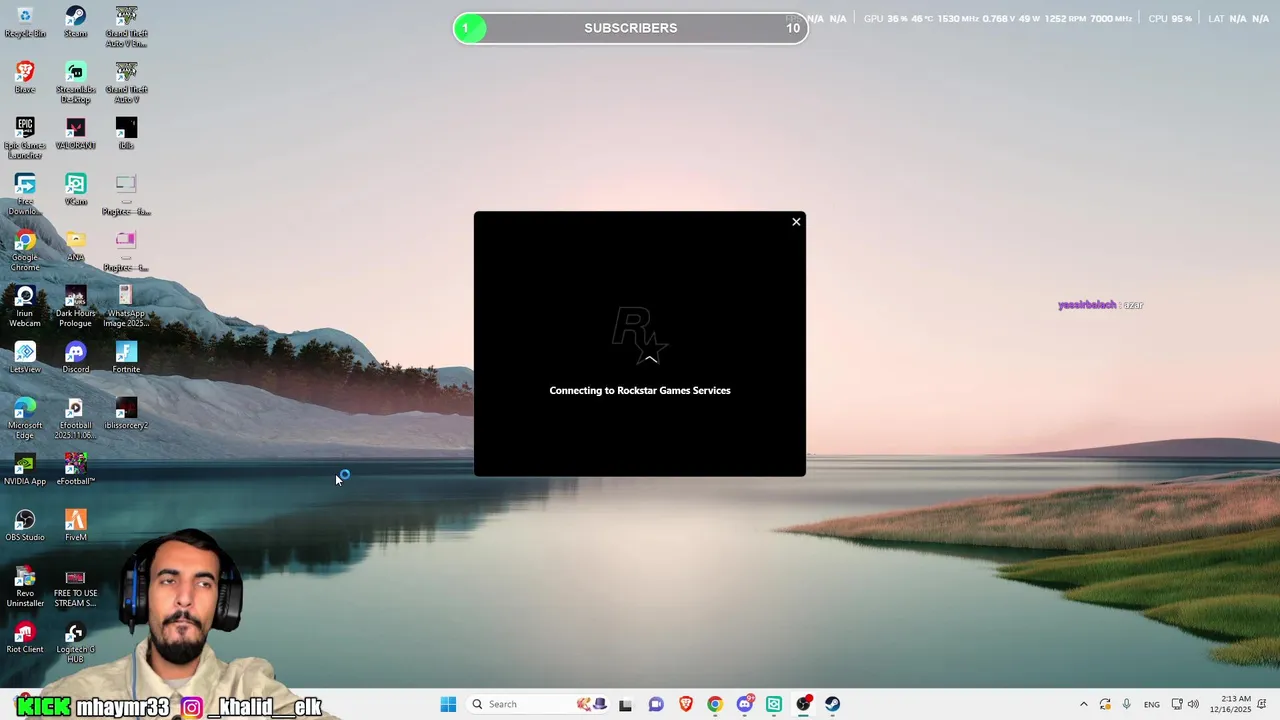Viewport: 1280px width, 720px height.
Task: Click the microphone tray icon
Action: point(1126,704)
